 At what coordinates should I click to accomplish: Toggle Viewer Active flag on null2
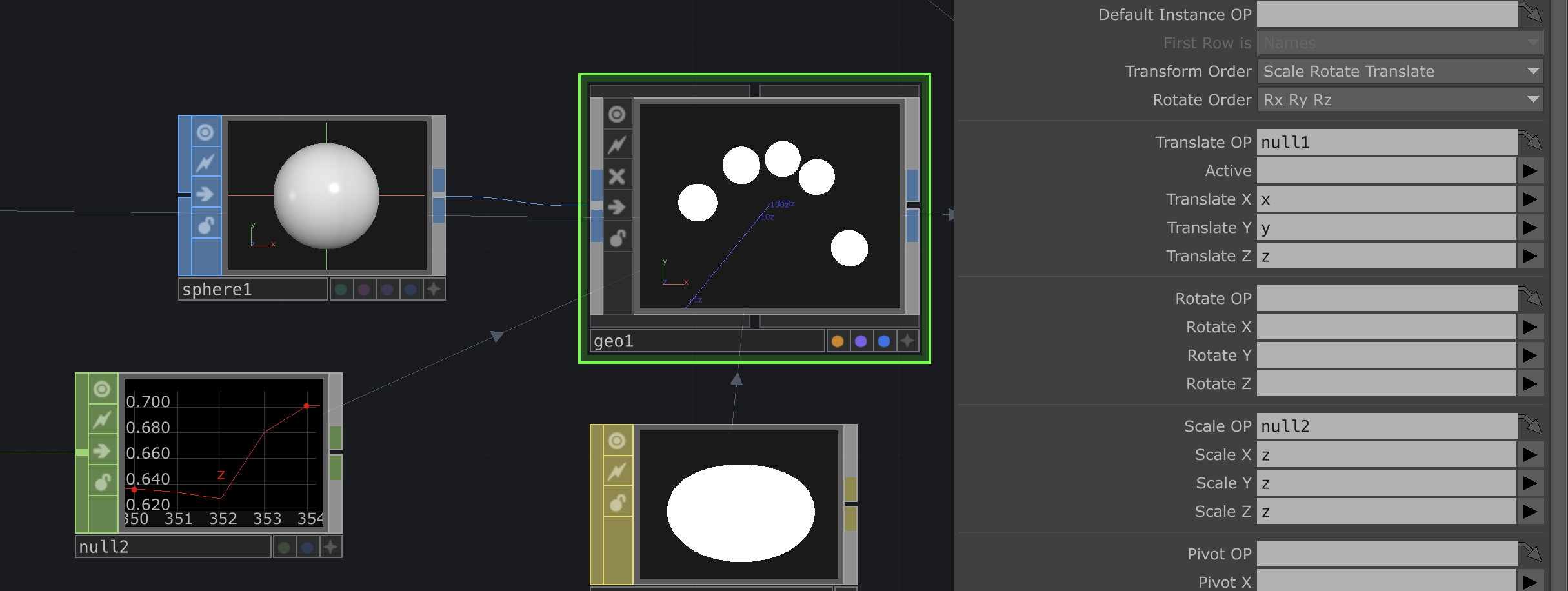click(x=102, y=389)
